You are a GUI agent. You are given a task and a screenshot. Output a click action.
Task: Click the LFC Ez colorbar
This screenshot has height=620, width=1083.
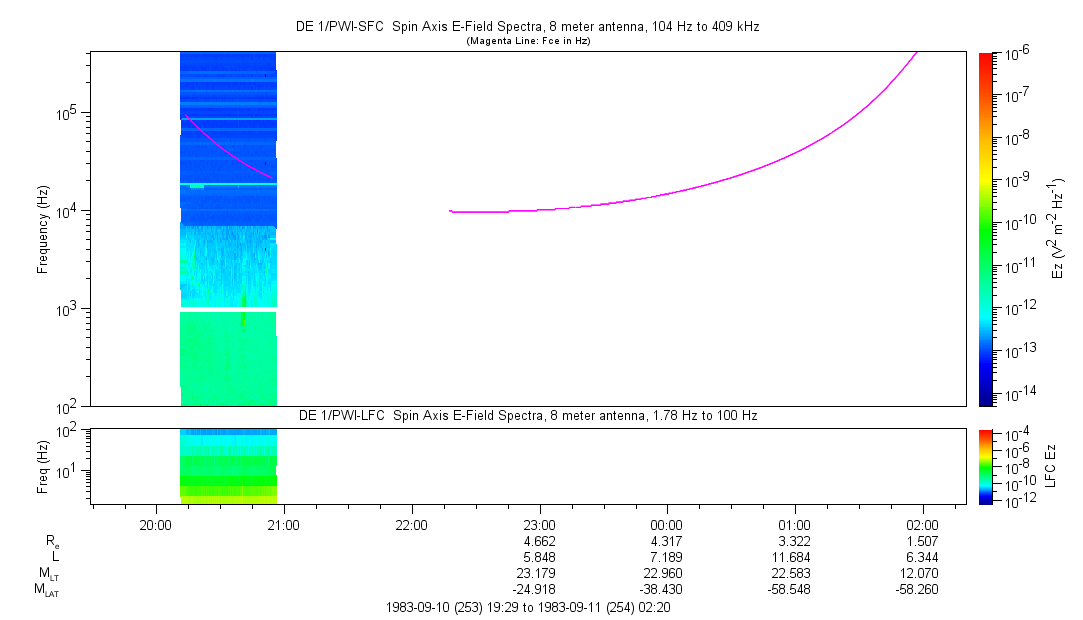click(x=985, y=466)
